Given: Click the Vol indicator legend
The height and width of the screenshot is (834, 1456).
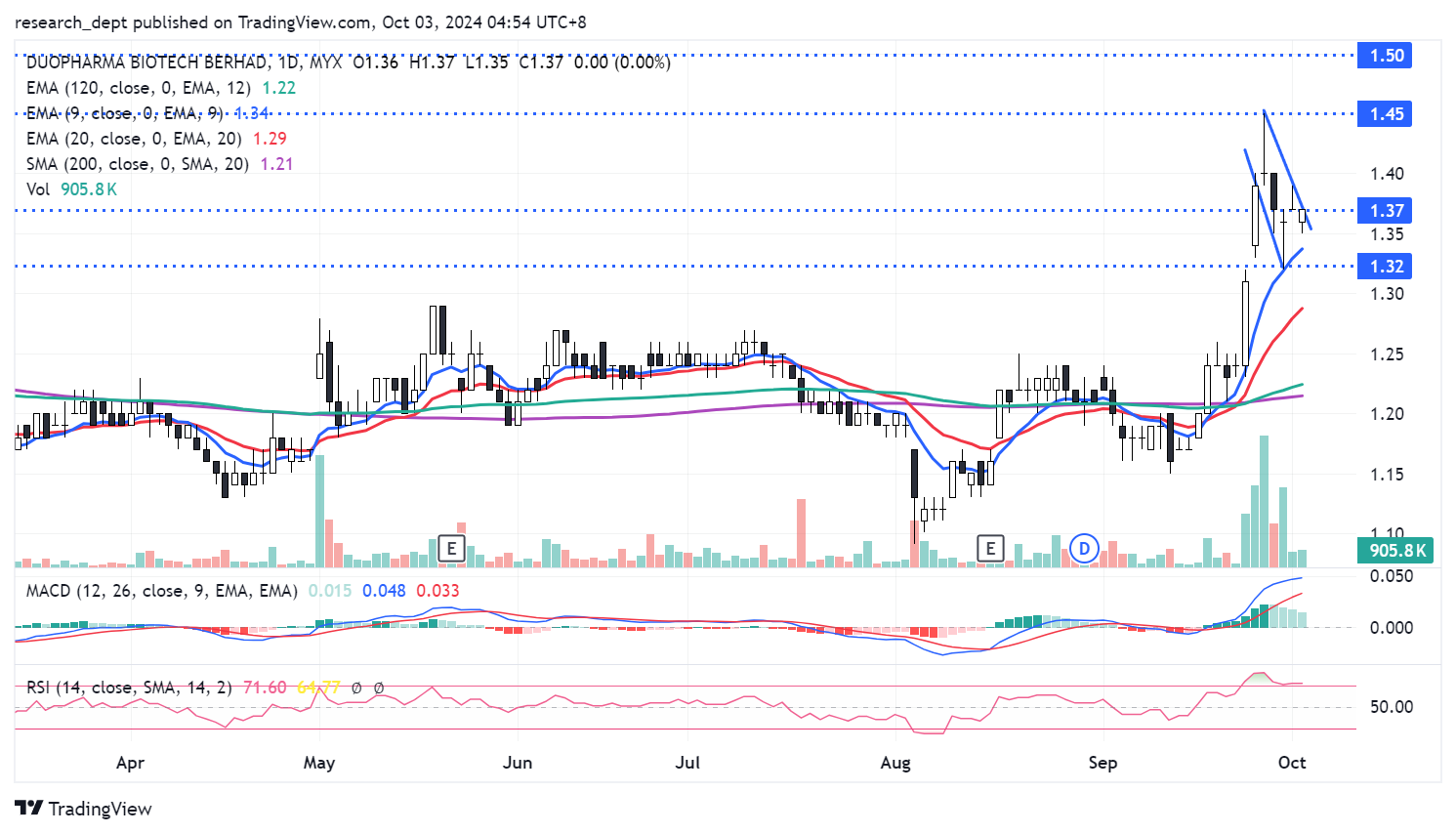Looking at the screenshot, I should coord(38,189).
